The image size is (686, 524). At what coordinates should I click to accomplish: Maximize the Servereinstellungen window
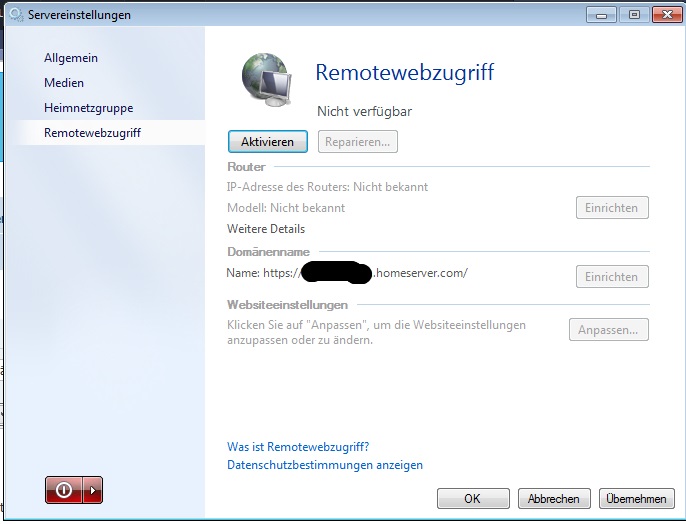[634, 15]
